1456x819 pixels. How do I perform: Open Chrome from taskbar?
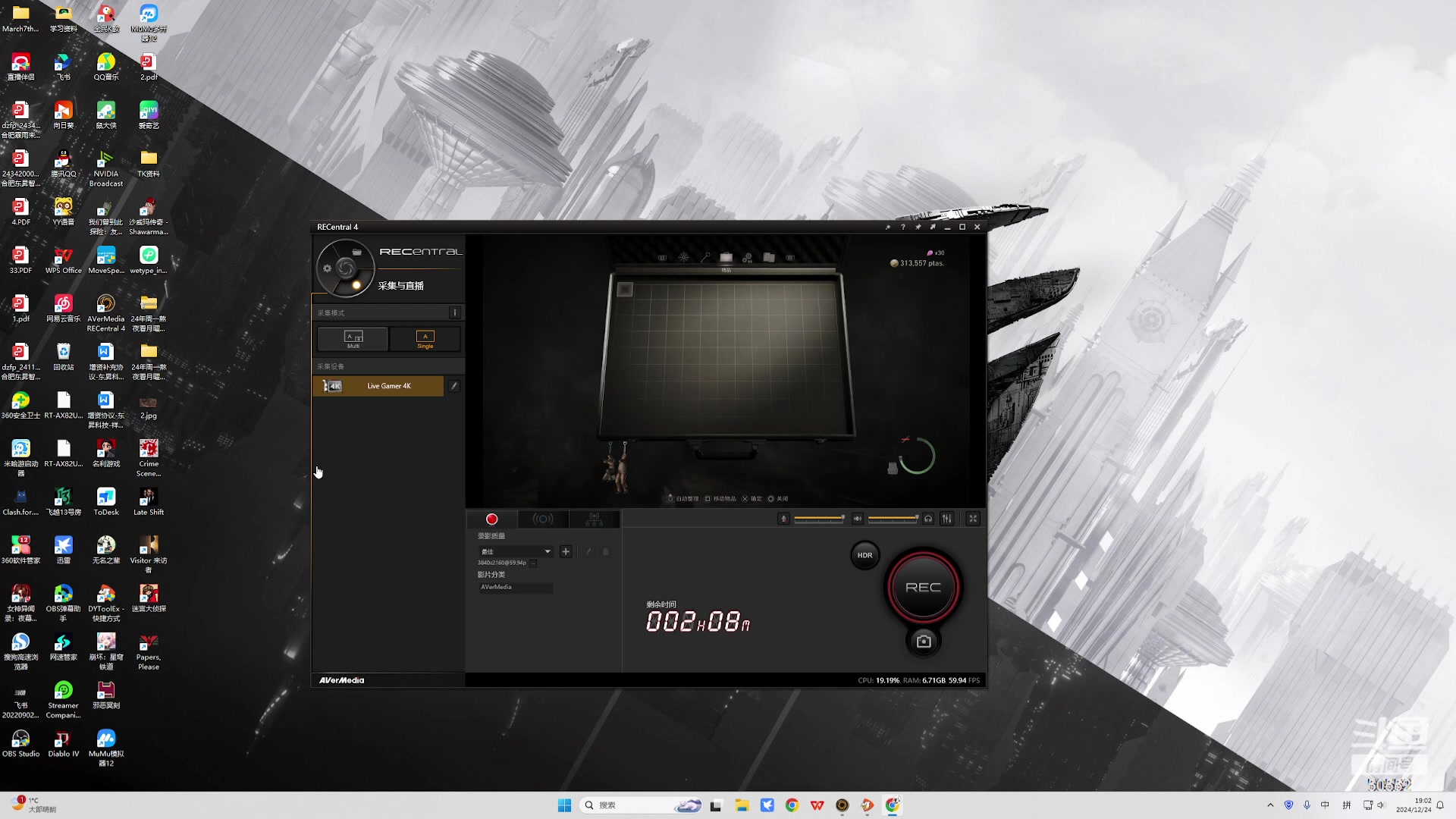coord(792,805)
